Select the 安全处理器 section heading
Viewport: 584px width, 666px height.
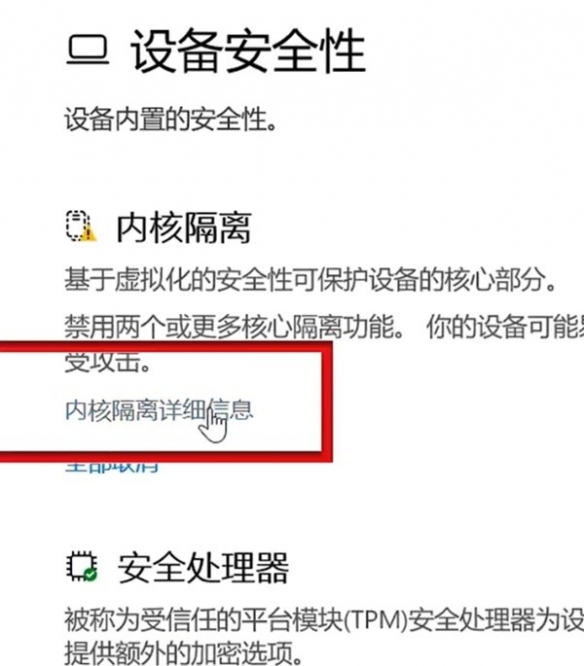point(203,568)
